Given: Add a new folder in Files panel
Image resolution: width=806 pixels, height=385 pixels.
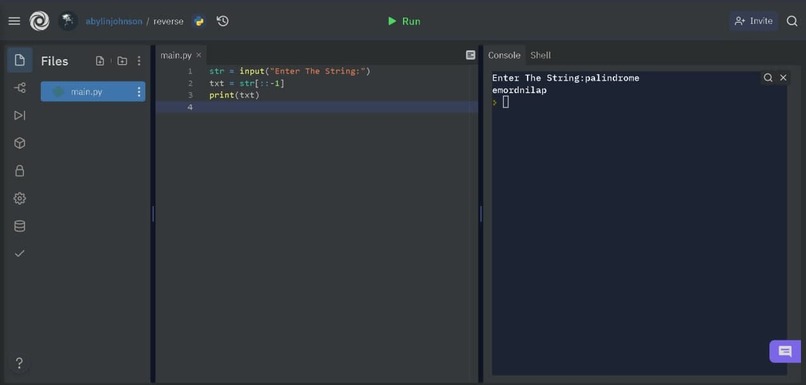Looking at the screenshot, I should pos(122,61).
